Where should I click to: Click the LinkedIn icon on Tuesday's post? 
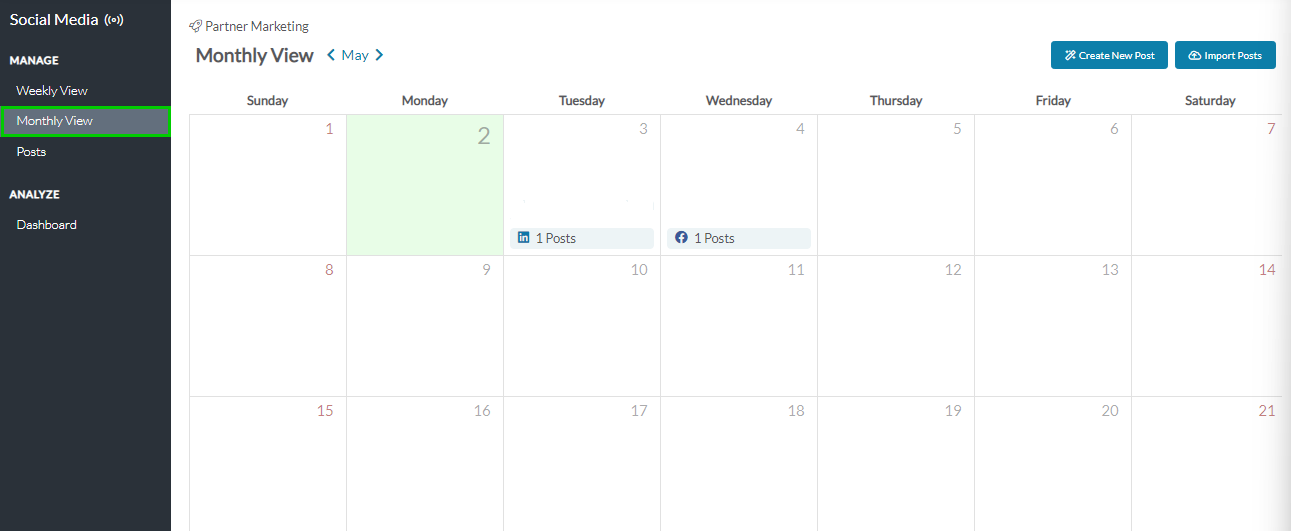click(x=523, y=238)
